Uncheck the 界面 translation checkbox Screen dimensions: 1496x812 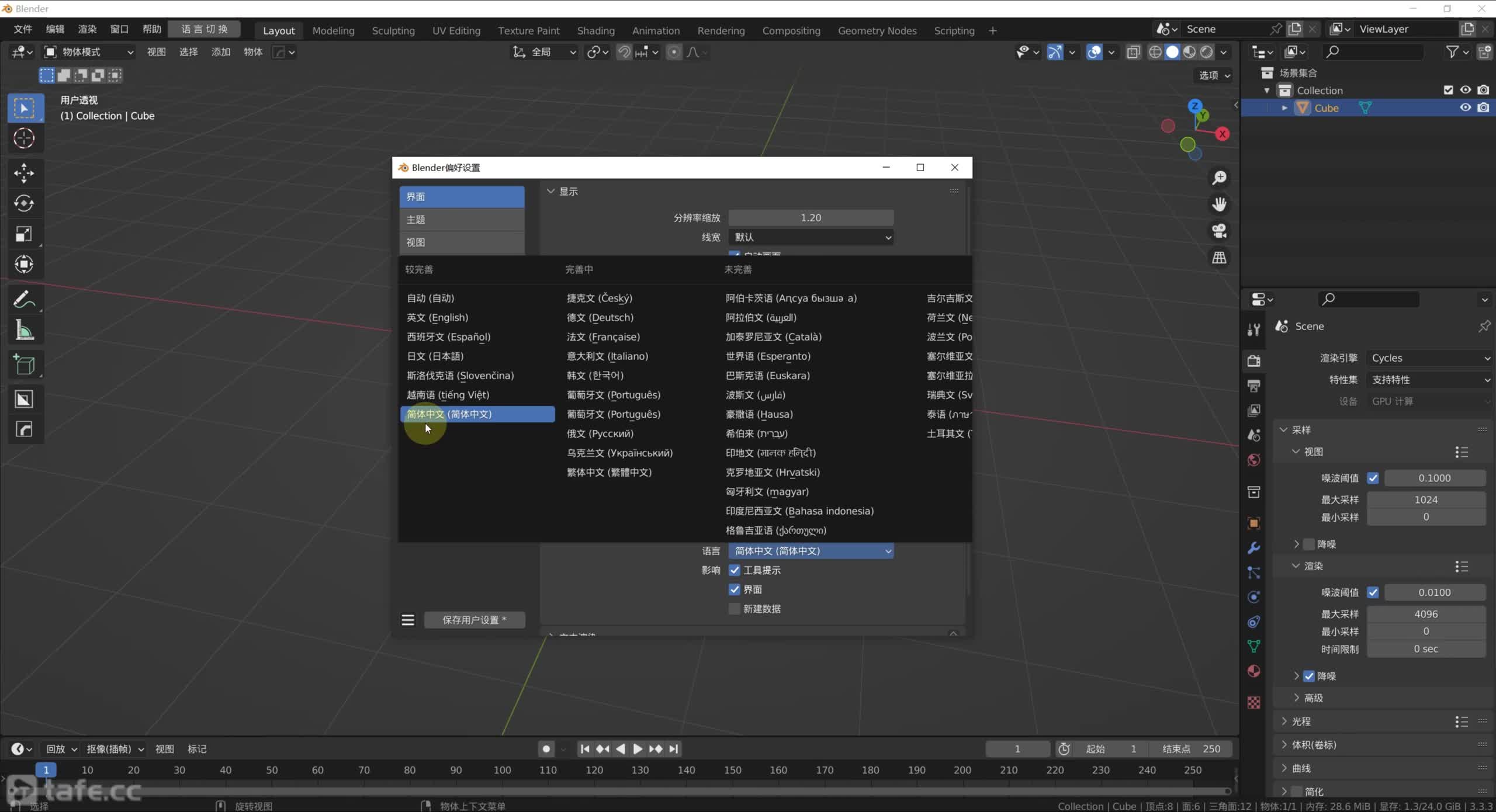click(735, 589)
